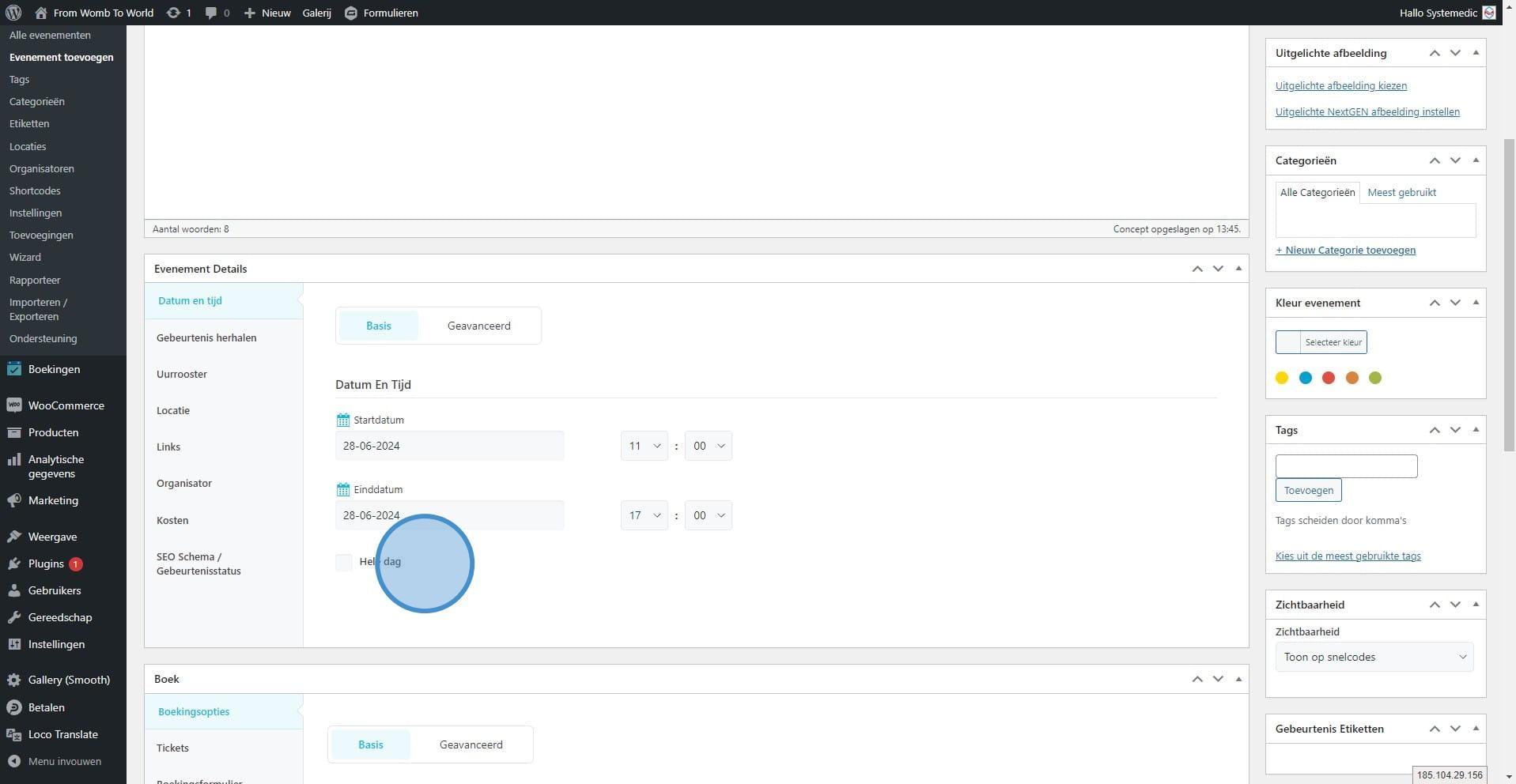Image resolution: width=1516 pixels, height=784 pixels.
Task: Open Plugins menu with update badge
Action: pyautogui.click(x=46, y=563)
